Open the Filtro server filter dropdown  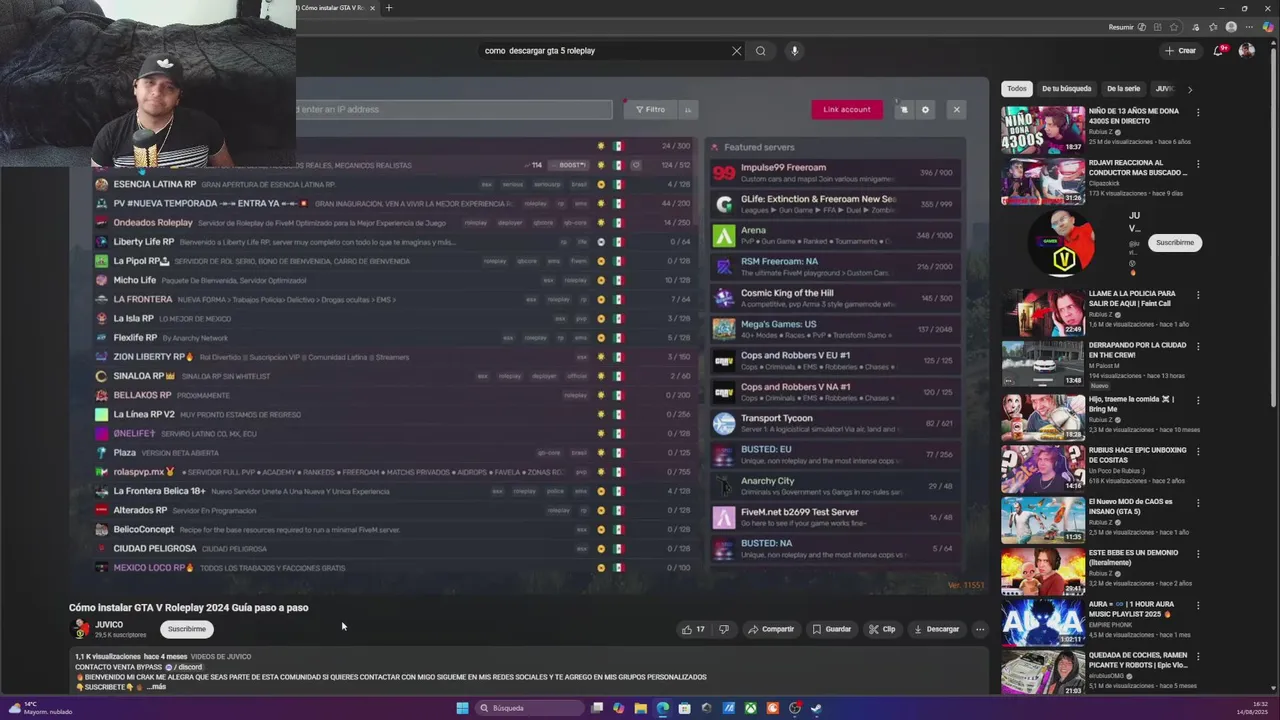tap(651, 110)
